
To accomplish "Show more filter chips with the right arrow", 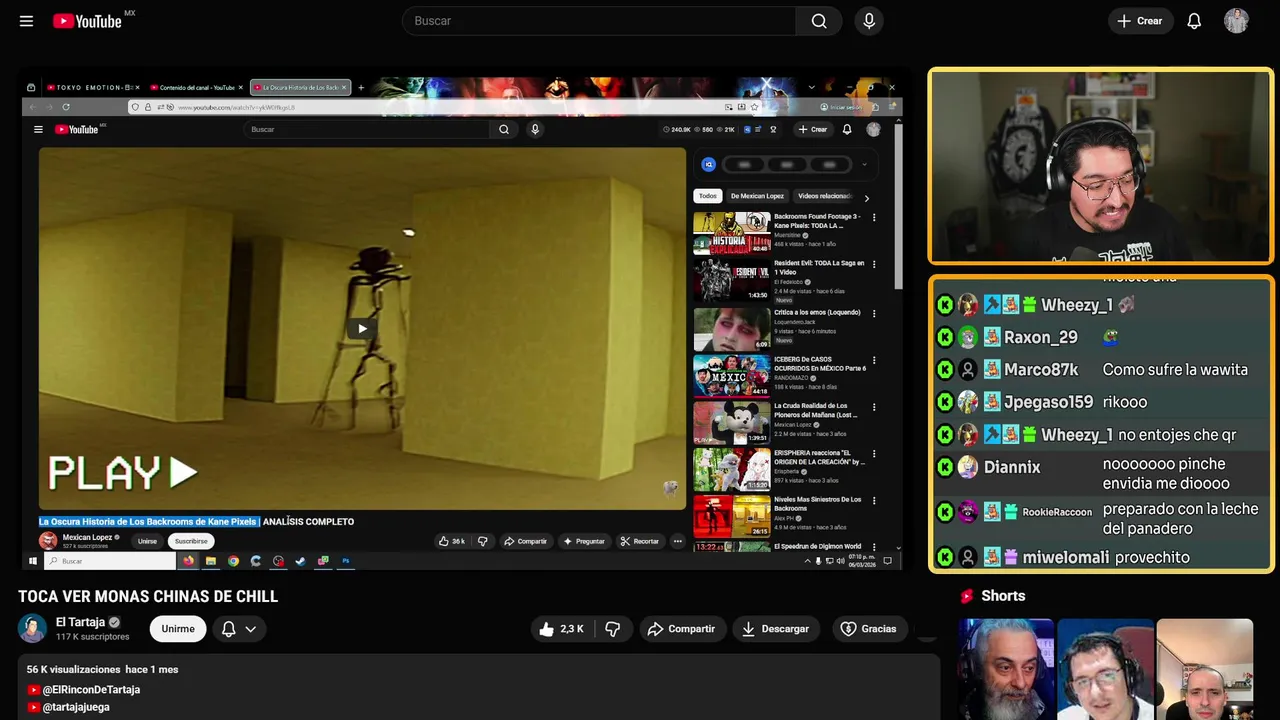I will 866,198.
